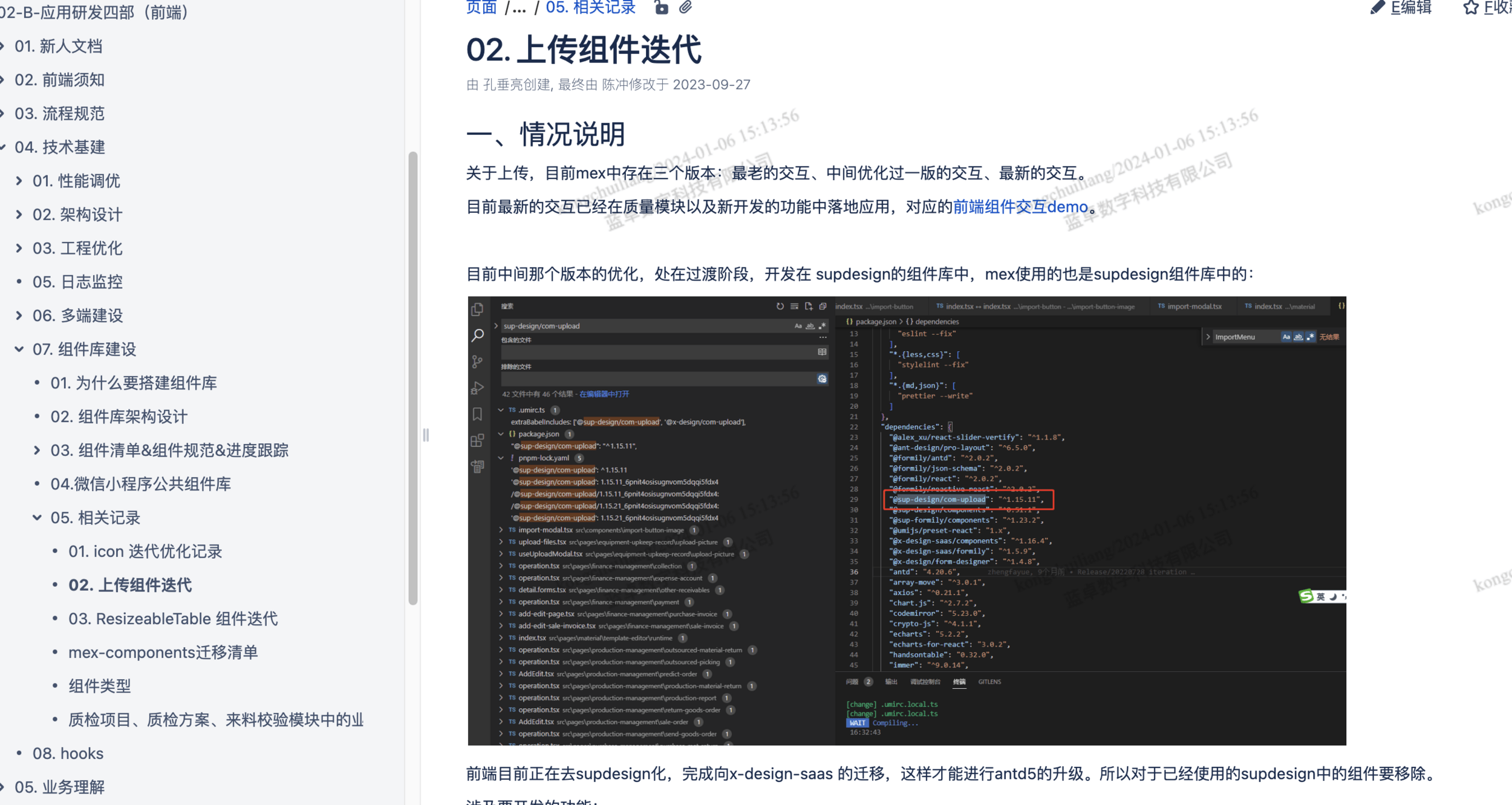The width and height of the screenshot is (1512, 805).
Task: Open 03. ResizeableTable 组件迭代 page
Action: click(173, 619)
